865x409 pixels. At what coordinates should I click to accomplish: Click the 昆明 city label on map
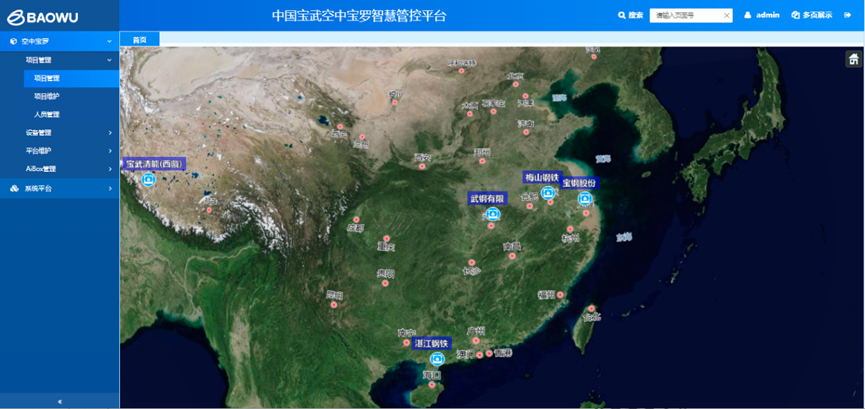[335, 296]
